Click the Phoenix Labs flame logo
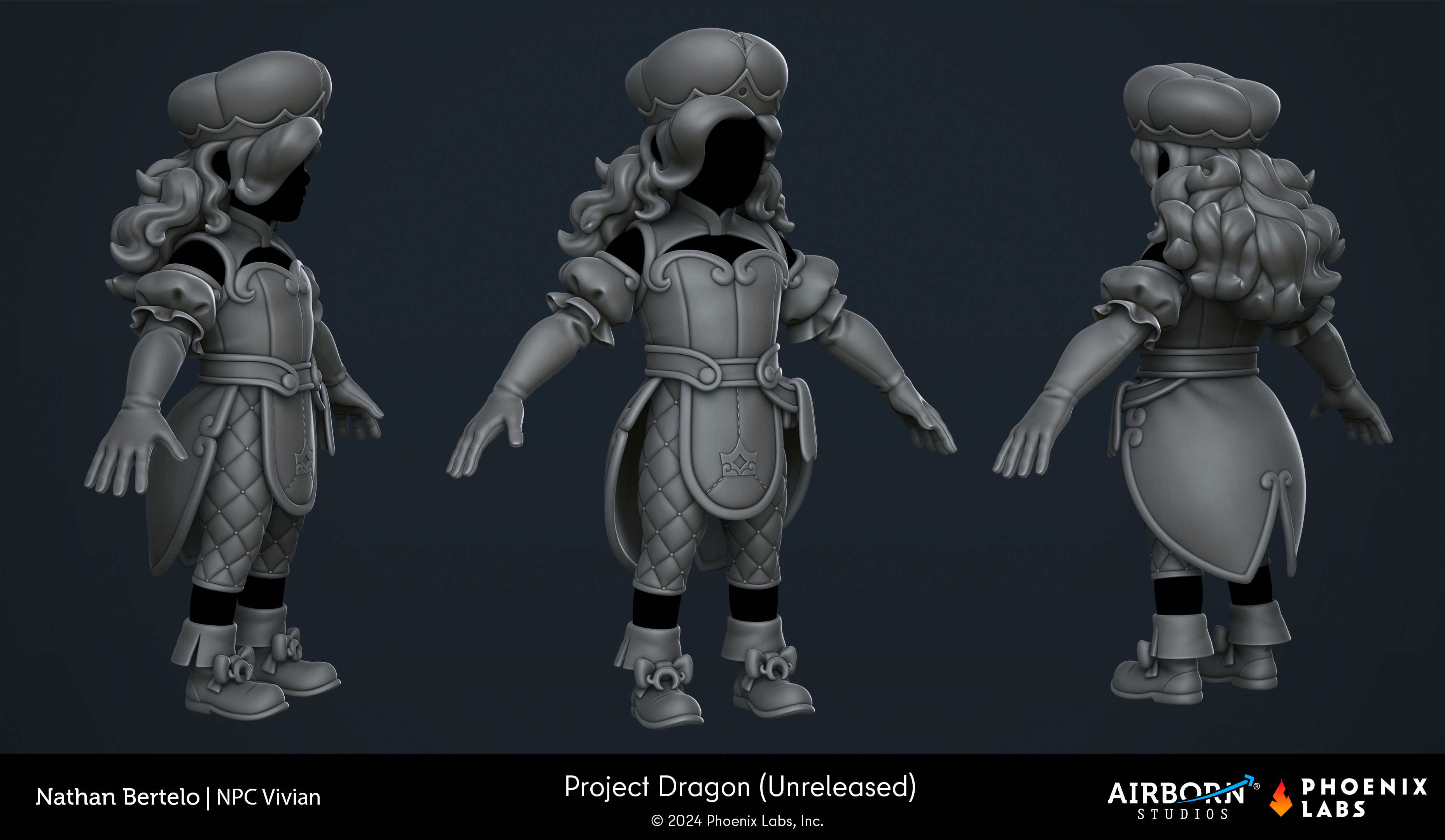 point(1282,798)
